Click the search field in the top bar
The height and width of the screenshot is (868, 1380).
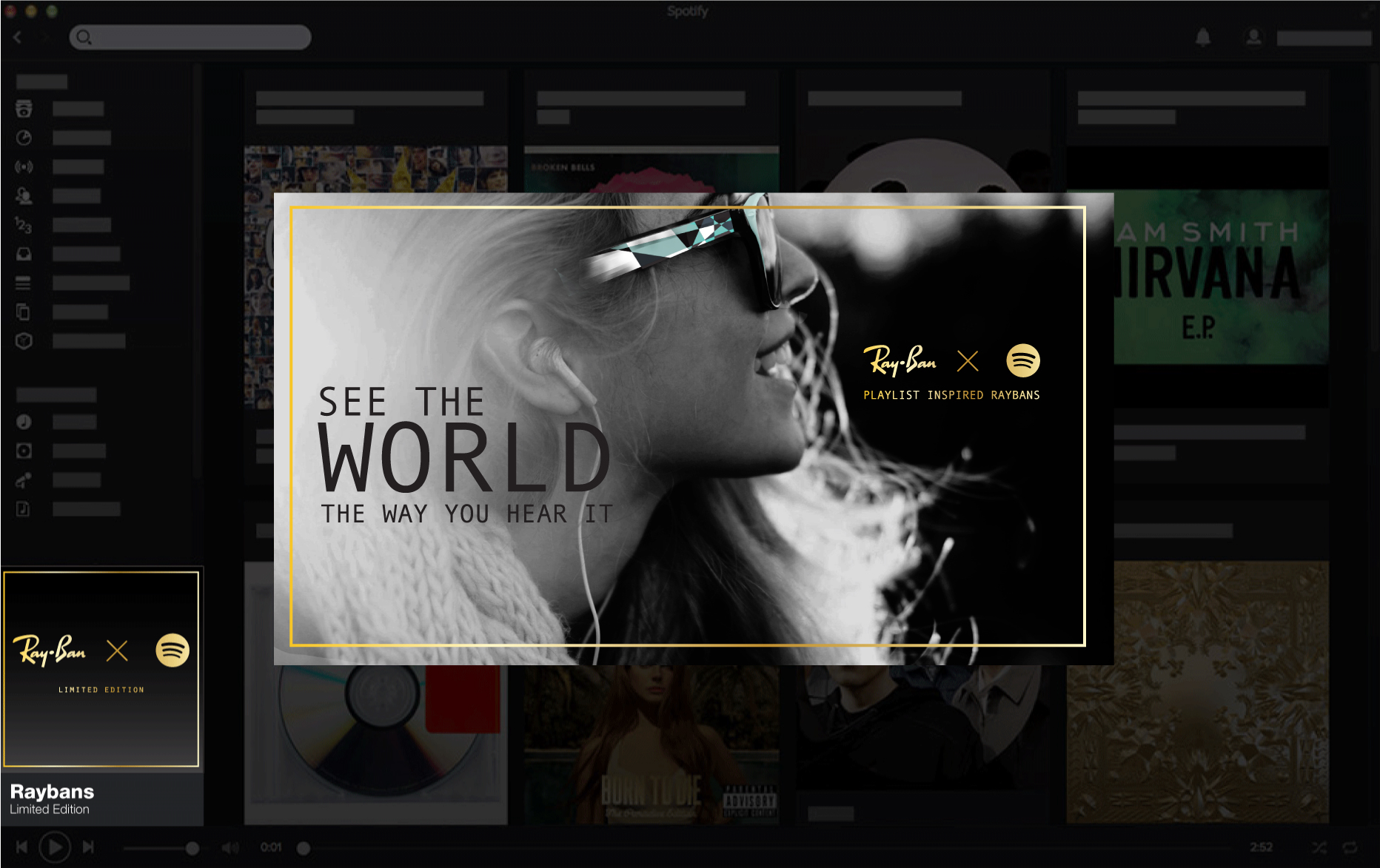coord(190,37)
